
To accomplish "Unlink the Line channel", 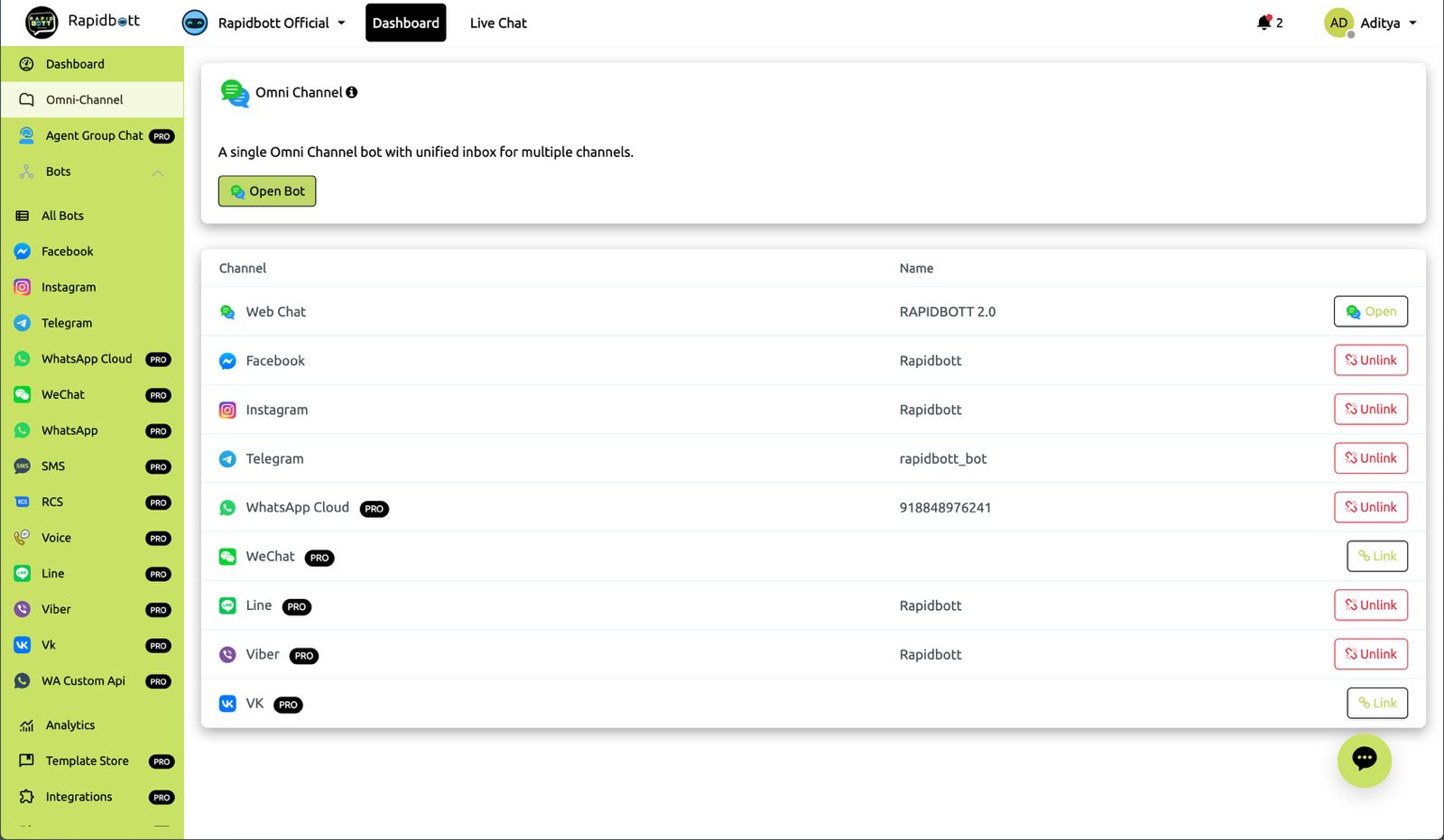I will click(1370, 605).
